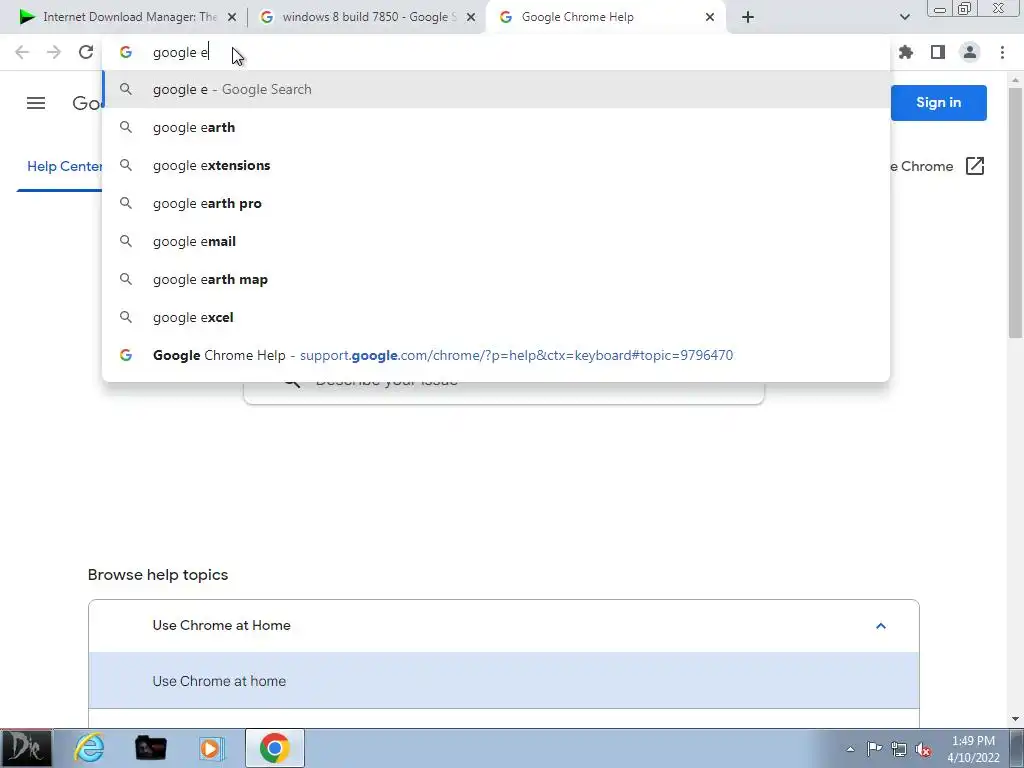Select the Google Chrome Help tab
This screenshot has height=768, width=1024.
point(606,17)
